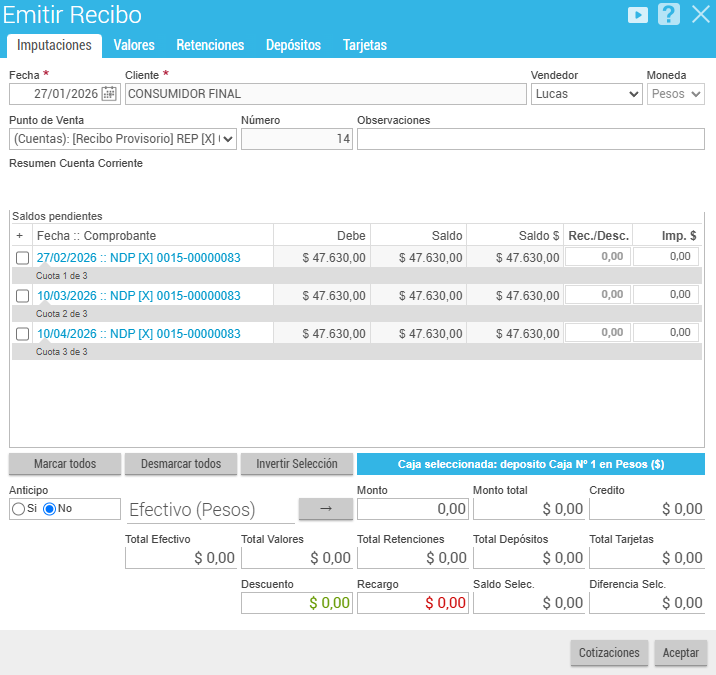Click the plus icon in table header

[20, 235]
